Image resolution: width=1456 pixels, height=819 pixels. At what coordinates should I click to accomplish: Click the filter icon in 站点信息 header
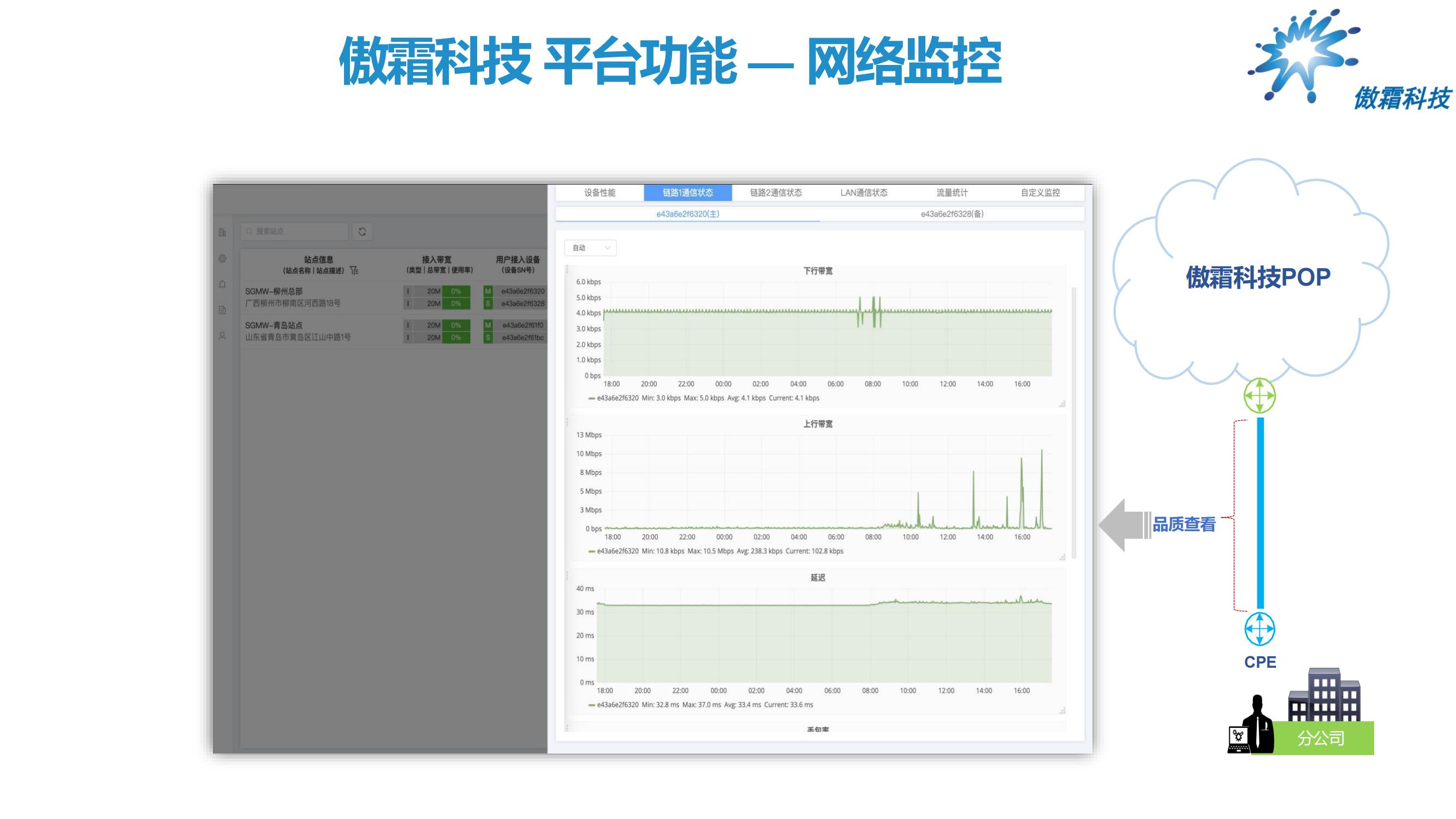(354, 271)
